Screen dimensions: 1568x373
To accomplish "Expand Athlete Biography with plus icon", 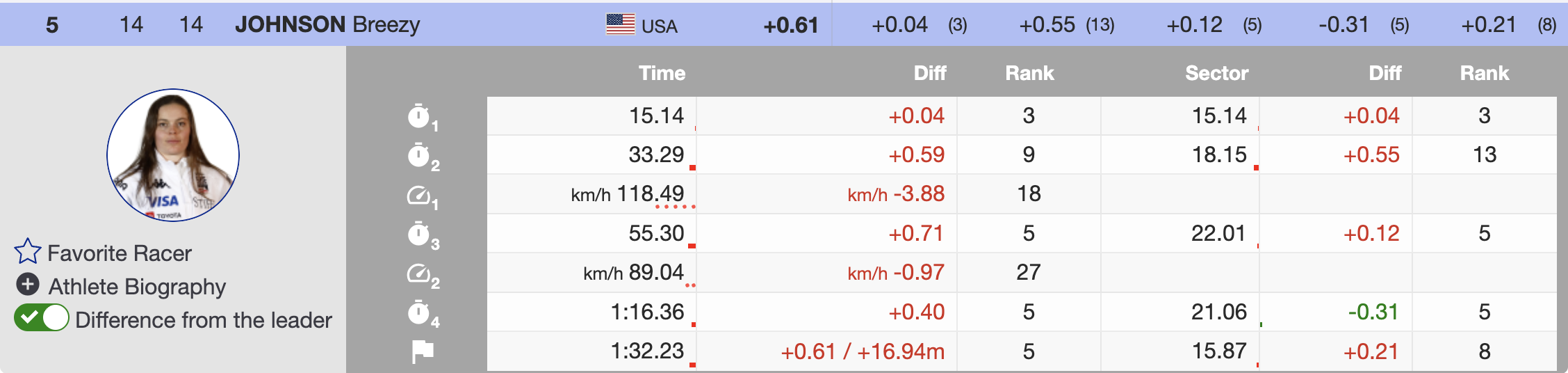I will click(28, 285).
